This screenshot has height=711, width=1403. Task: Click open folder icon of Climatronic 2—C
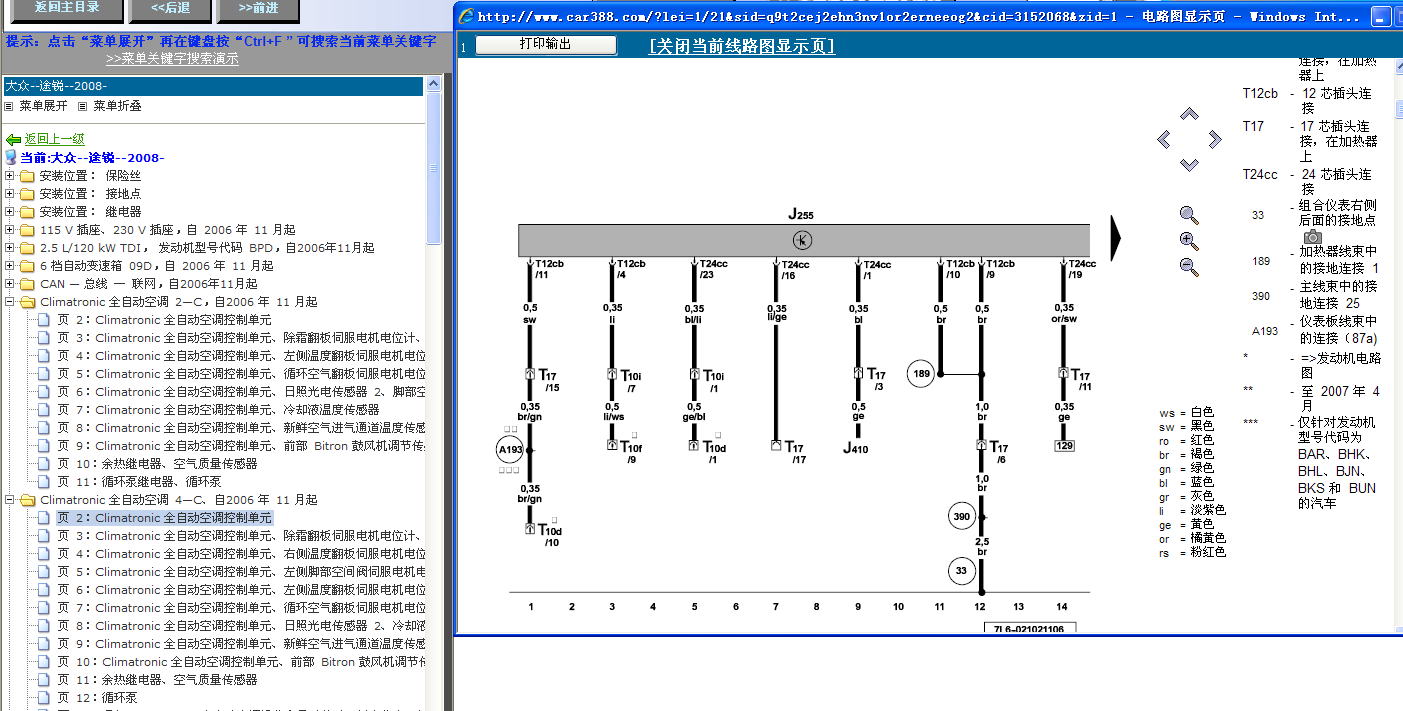tap(27, 302)
